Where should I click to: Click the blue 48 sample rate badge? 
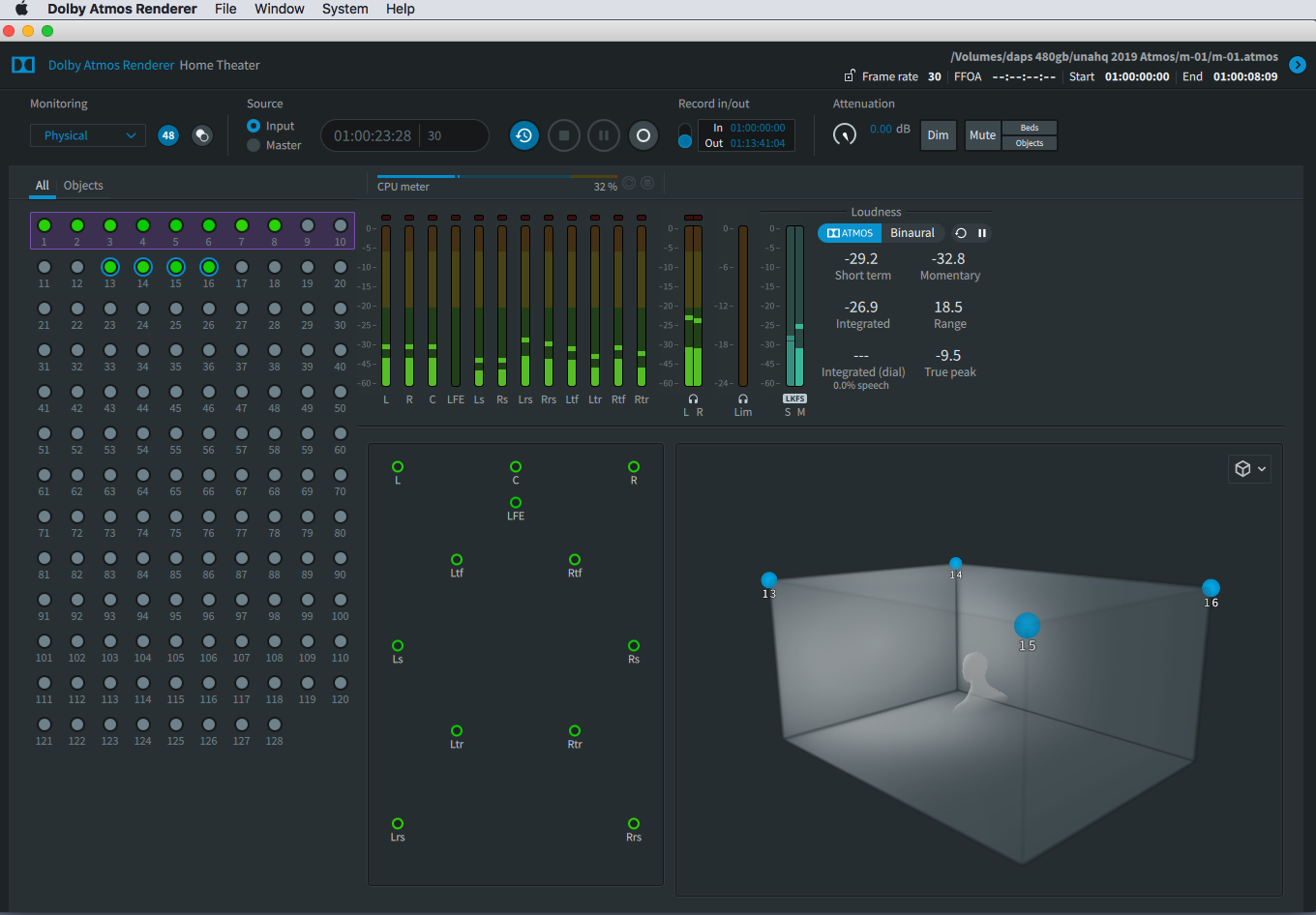point(168,135)
